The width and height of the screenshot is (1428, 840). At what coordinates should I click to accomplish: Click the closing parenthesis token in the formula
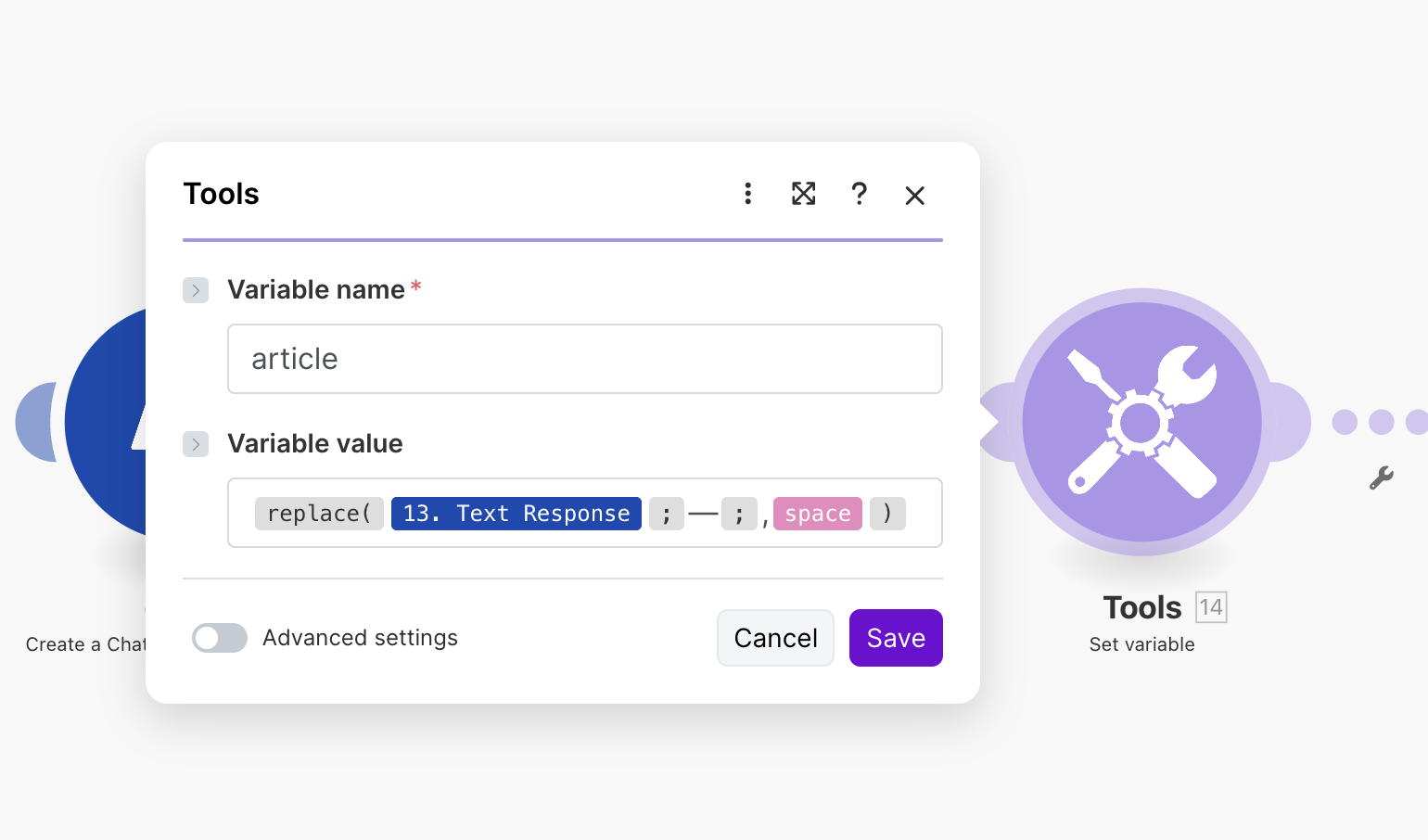[x=886, y=513]
